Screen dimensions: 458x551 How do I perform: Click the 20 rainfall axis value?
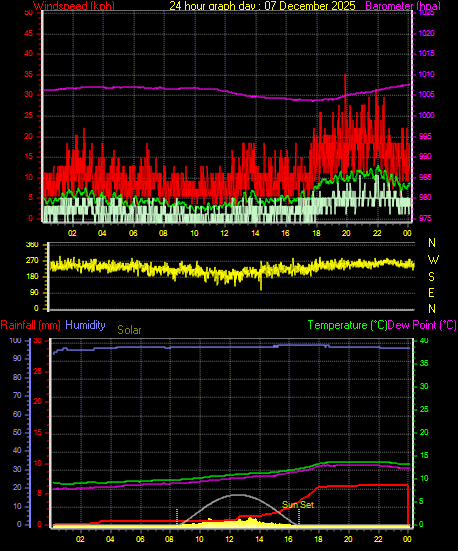[x=37, y=402]
